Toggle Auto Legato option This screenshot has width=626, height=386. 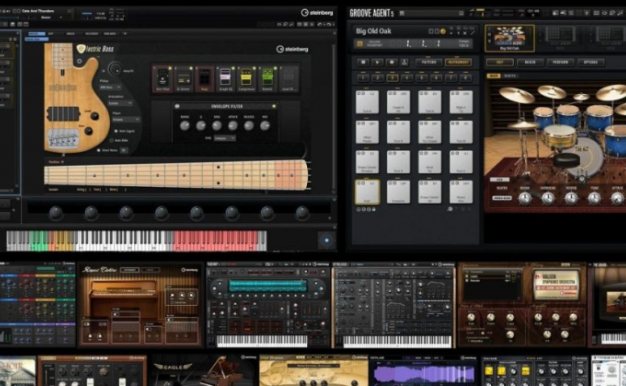click(x=116, y=131)
